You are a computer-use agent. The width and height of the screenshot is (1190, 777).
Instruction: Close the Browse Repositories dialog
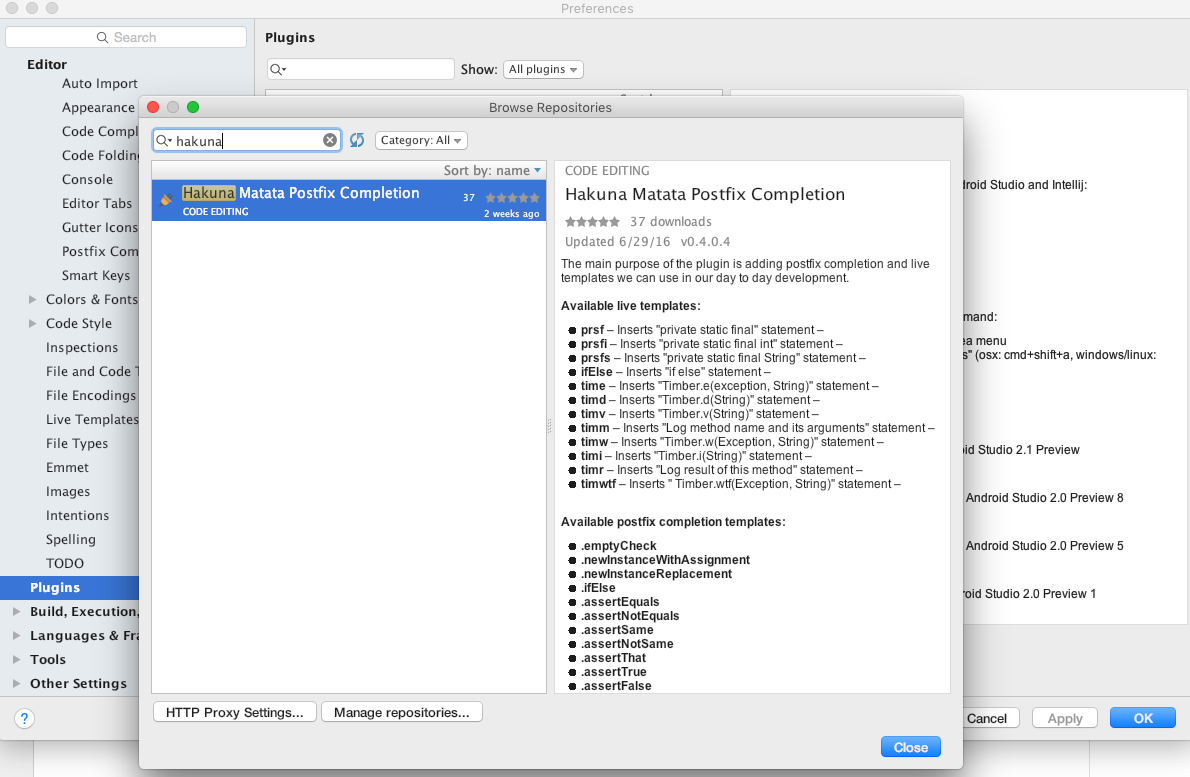point(911,747)
